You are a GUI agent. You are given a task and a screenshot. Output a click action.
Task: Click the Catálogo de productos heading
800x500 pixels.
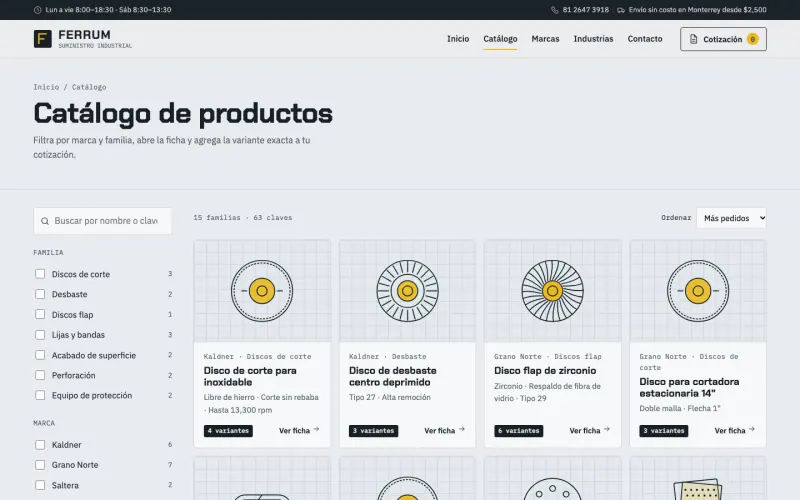pyautogui.click(x=183, y=113)
